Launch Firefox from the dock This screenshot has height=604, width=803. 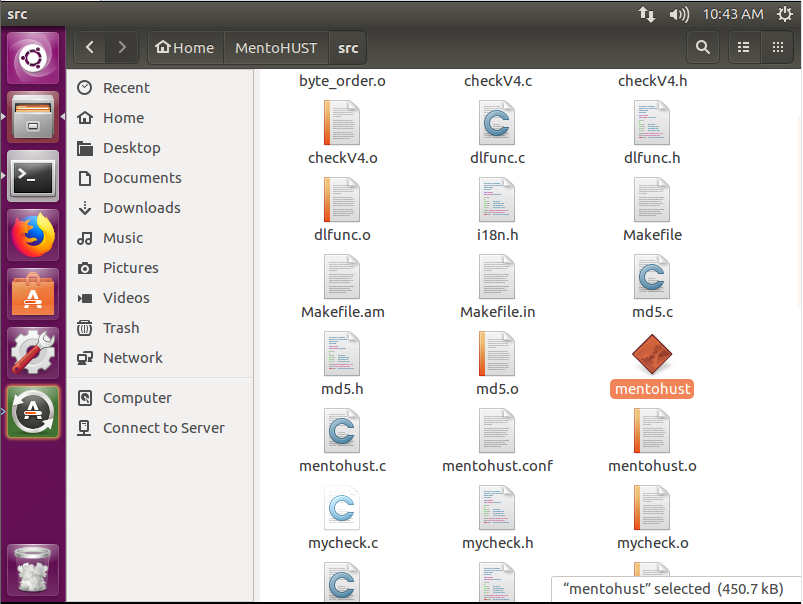(33, 237)
